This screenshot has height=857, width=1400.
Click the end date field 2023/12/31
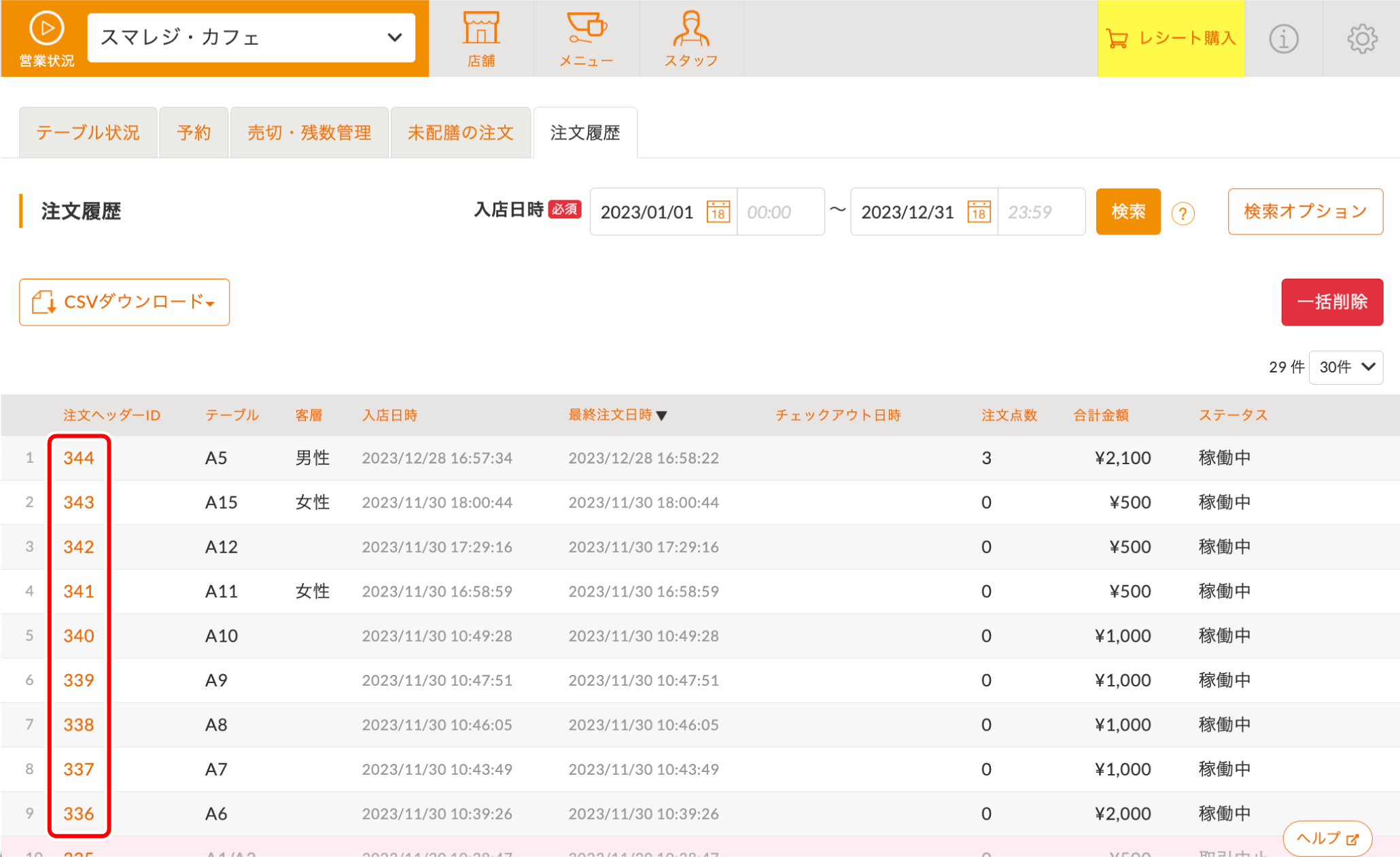pos(907,212)
